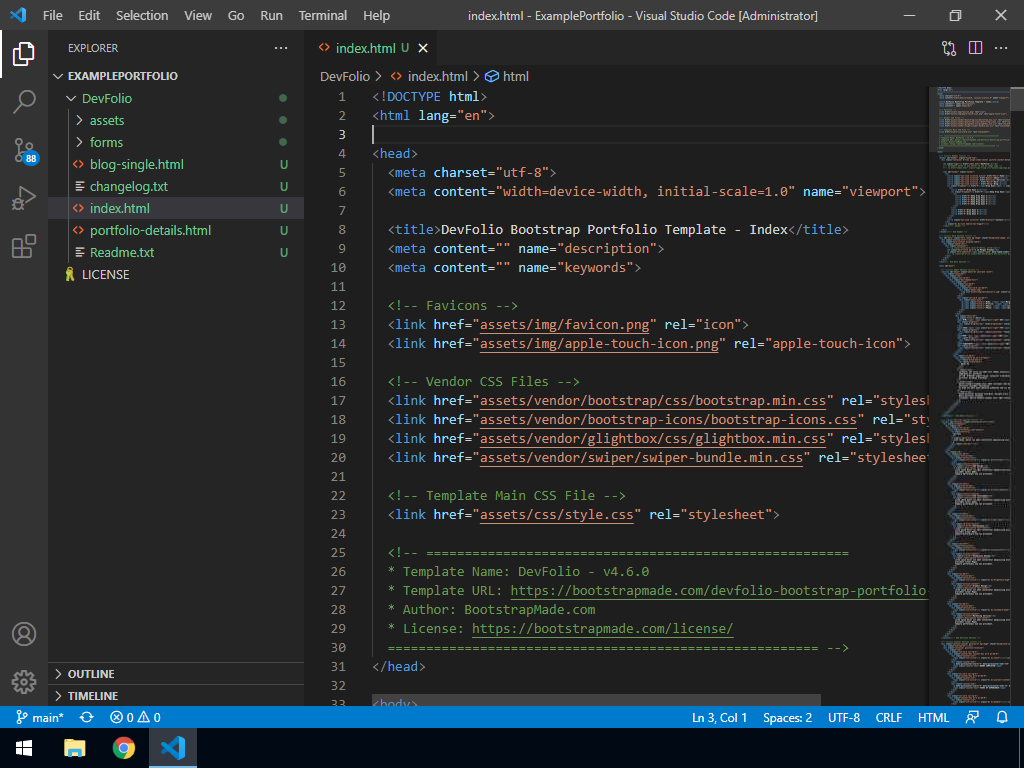The height and width of the screenshot is (768, 1024).
Task: Open Source Control view with 88 badge
Action: point(24,150)
